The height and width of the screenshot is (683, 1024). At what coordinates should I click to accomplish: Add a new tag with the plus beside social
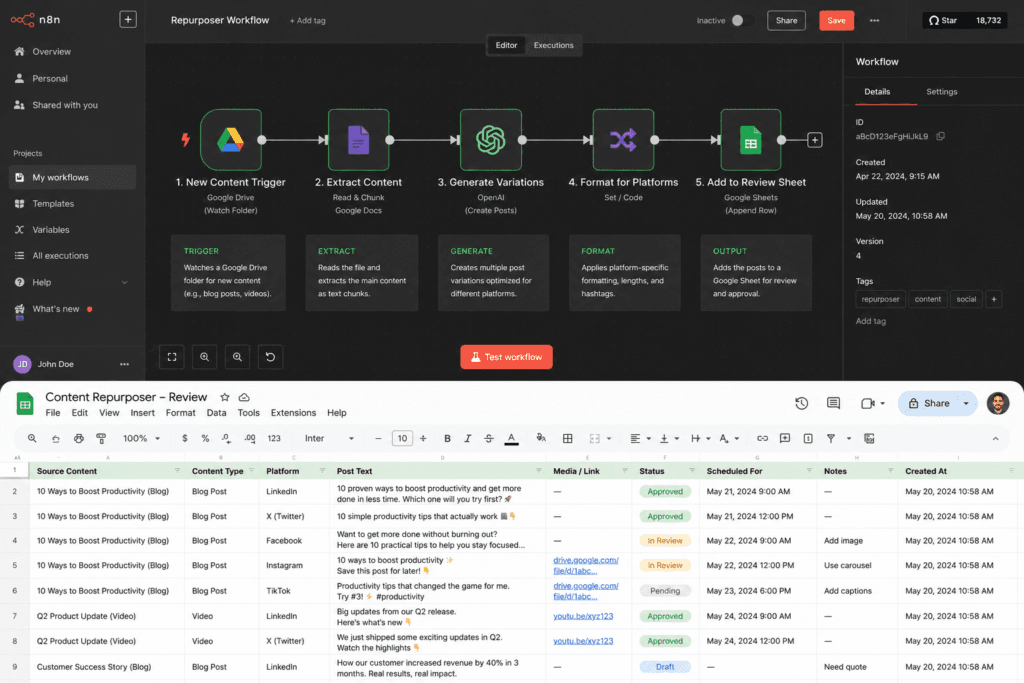pos(994,299)
